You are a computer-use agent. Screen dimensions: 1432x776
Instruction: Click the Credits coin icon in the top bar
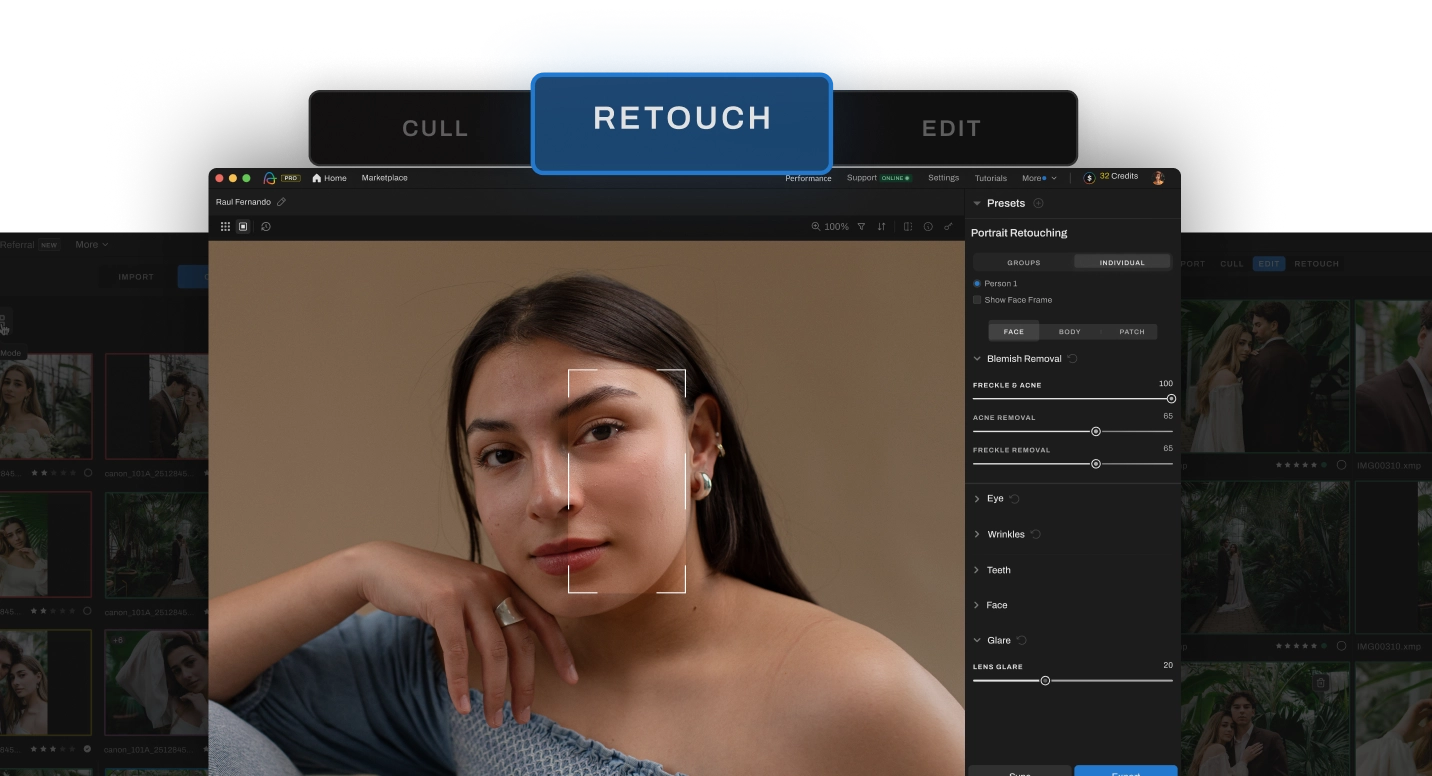tap(1089, 177)
